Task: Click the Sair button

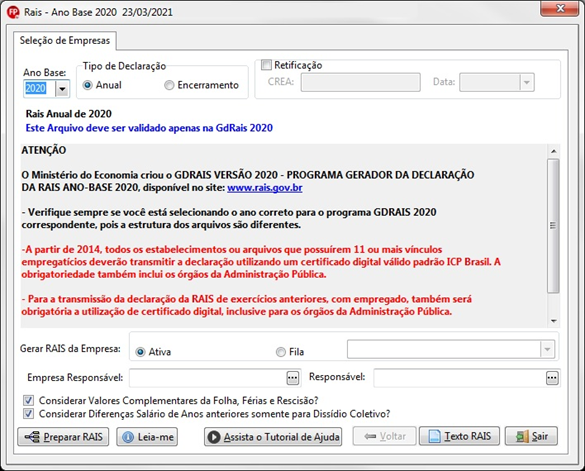Action: (531, 436)
